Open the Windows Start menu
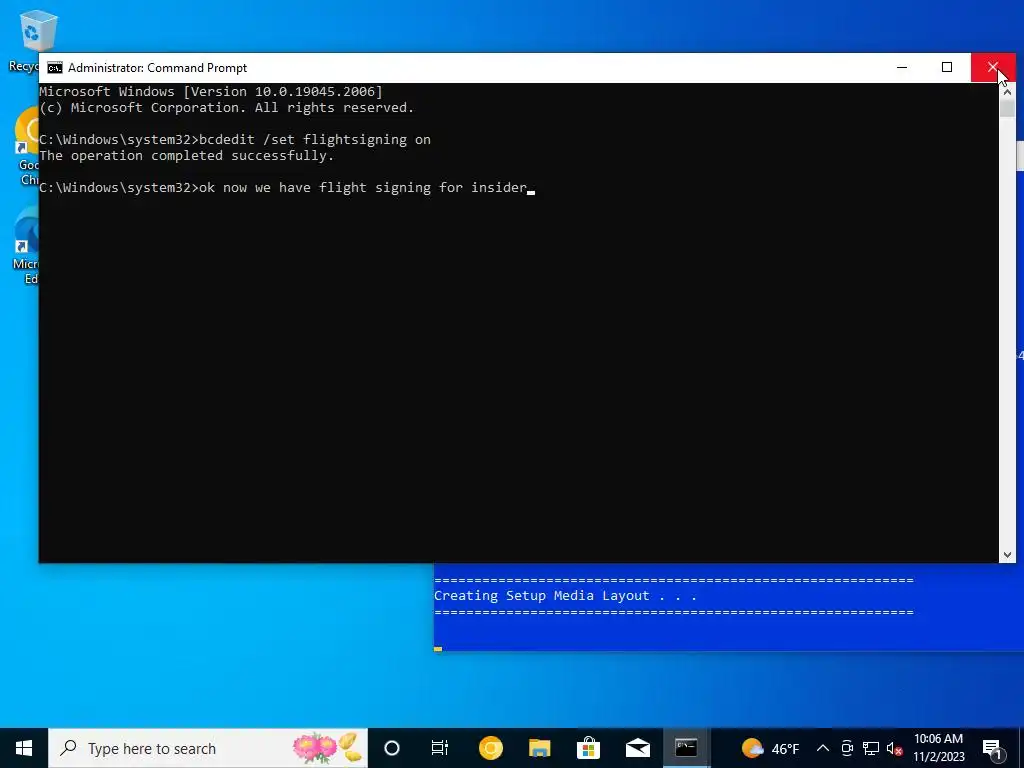This screenshot has width=1024, height=768. pyautogui.click(x=24, y=748)
